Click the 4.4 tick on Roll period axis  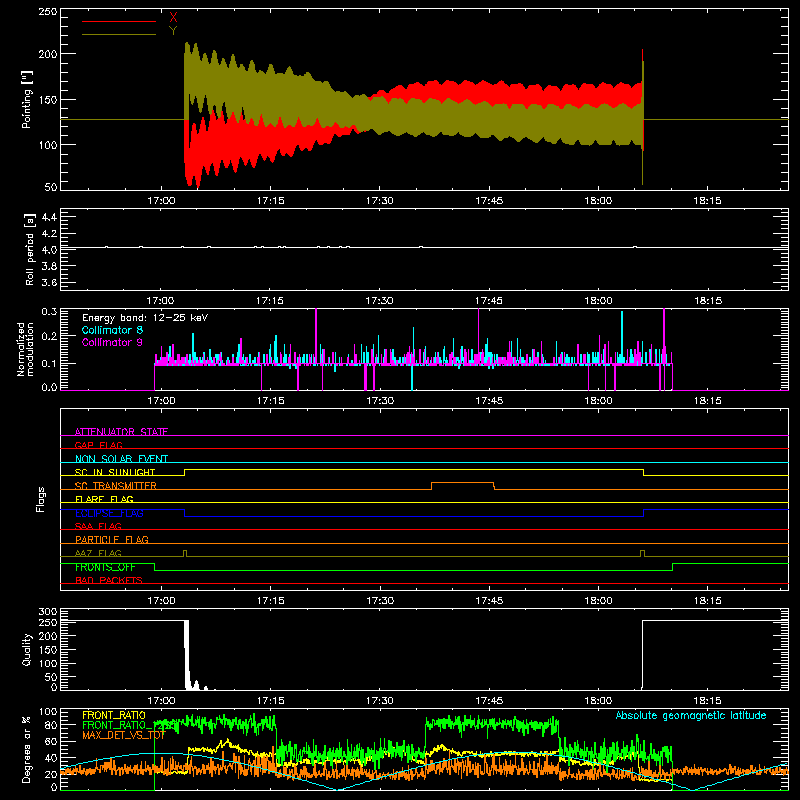[48, 217]
